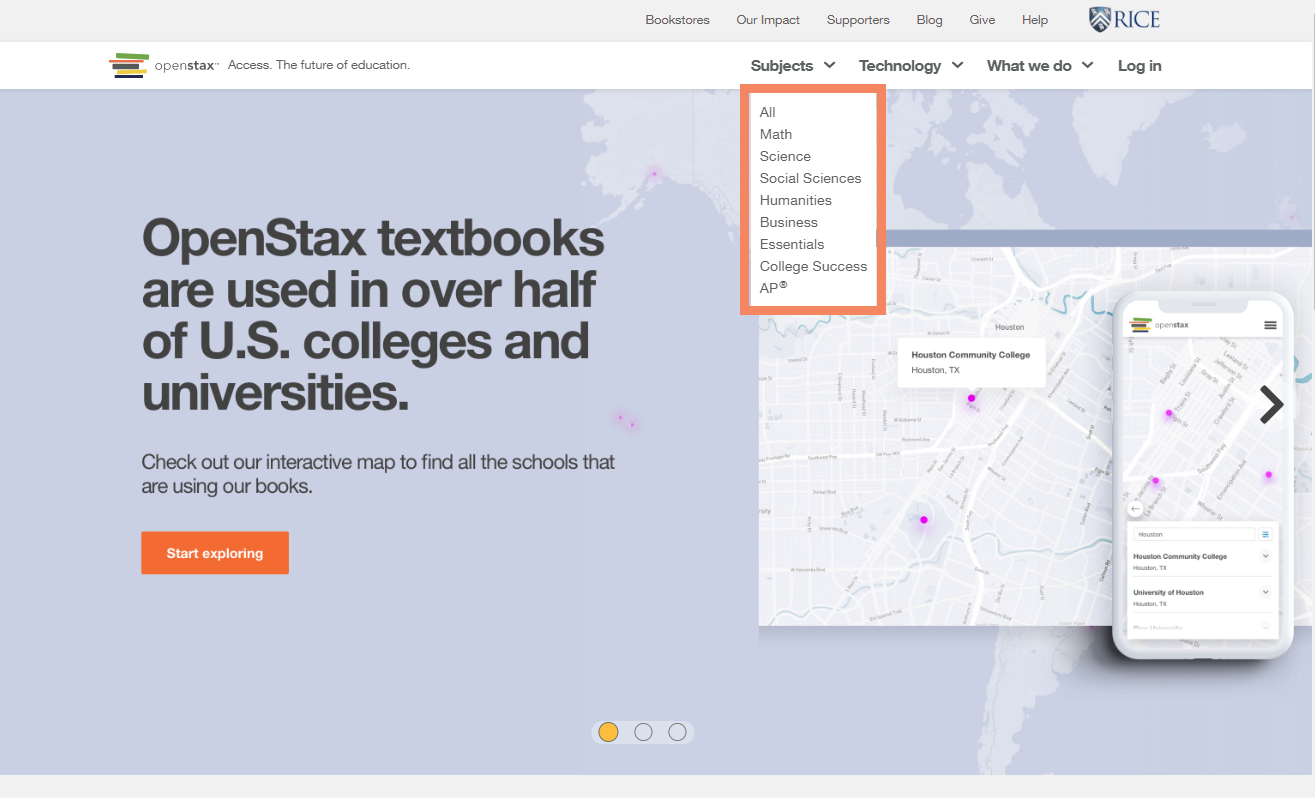Viewport: 1315px width, 798px height.
Task: Visit the "Our Impact" page
Action: (767, 19)
